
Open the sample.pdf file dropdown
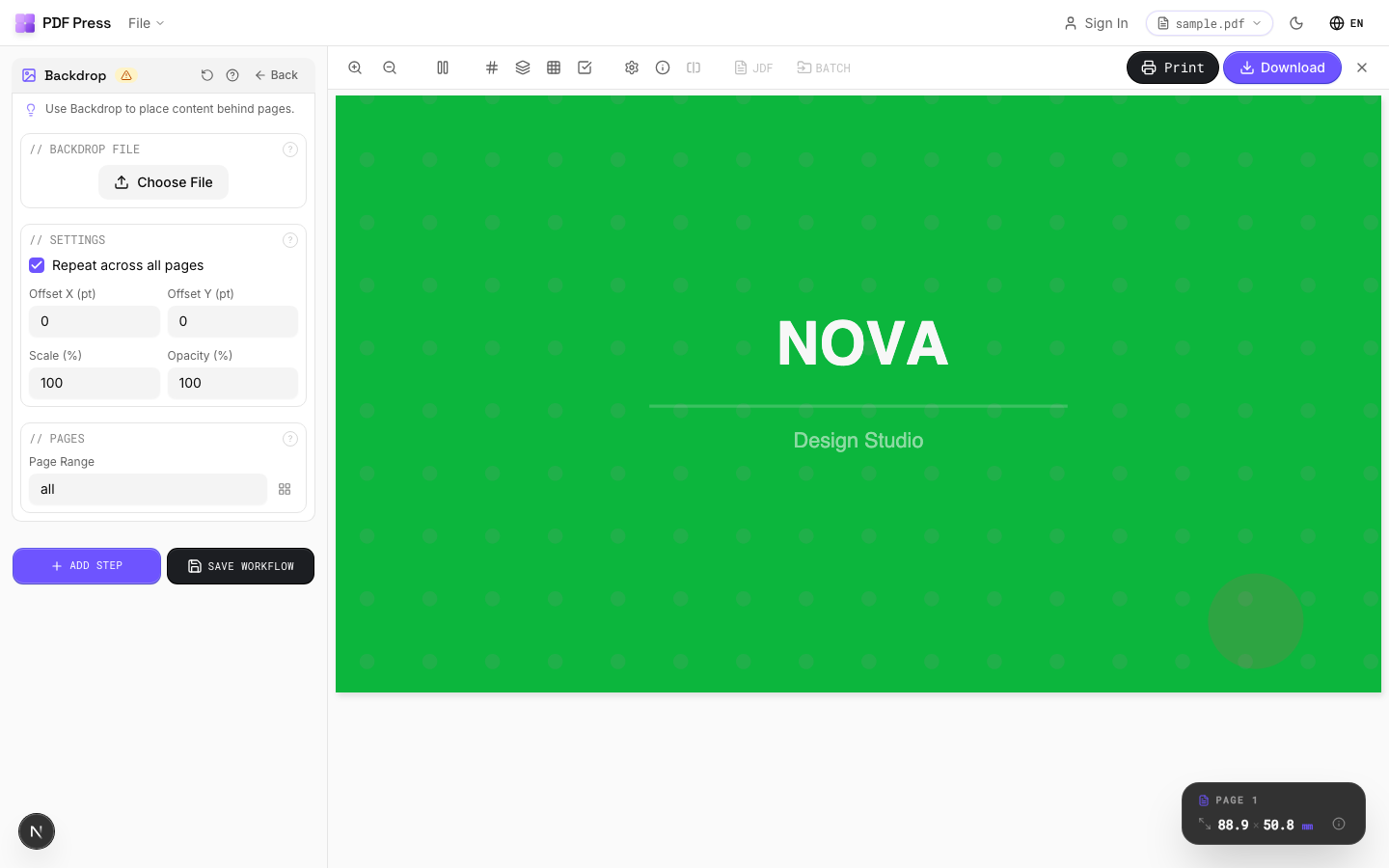[x=1210, y=23]
